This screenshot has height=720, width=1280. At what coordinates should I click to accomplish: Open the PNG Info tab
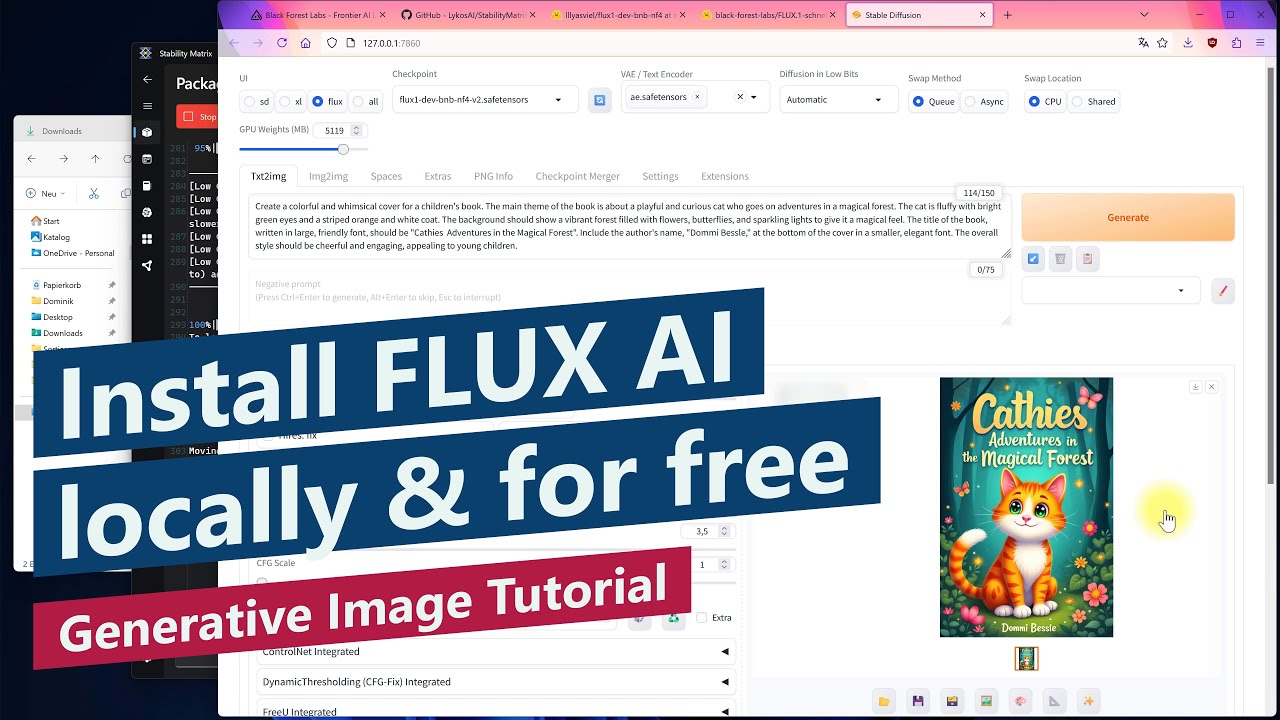(x=493, y=176)
